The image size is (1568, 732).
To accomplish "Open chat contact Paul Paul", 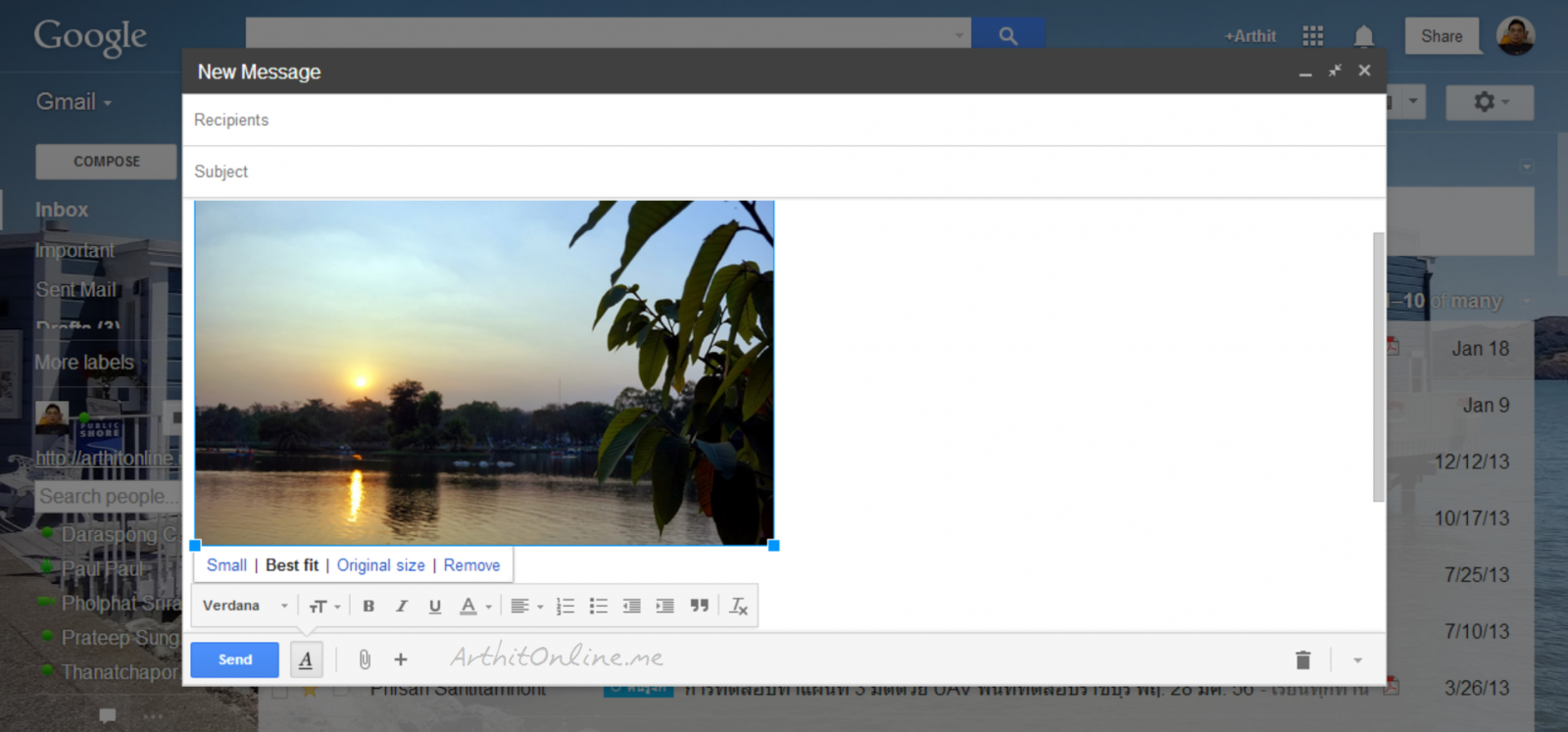I will [x=102, y=569].
